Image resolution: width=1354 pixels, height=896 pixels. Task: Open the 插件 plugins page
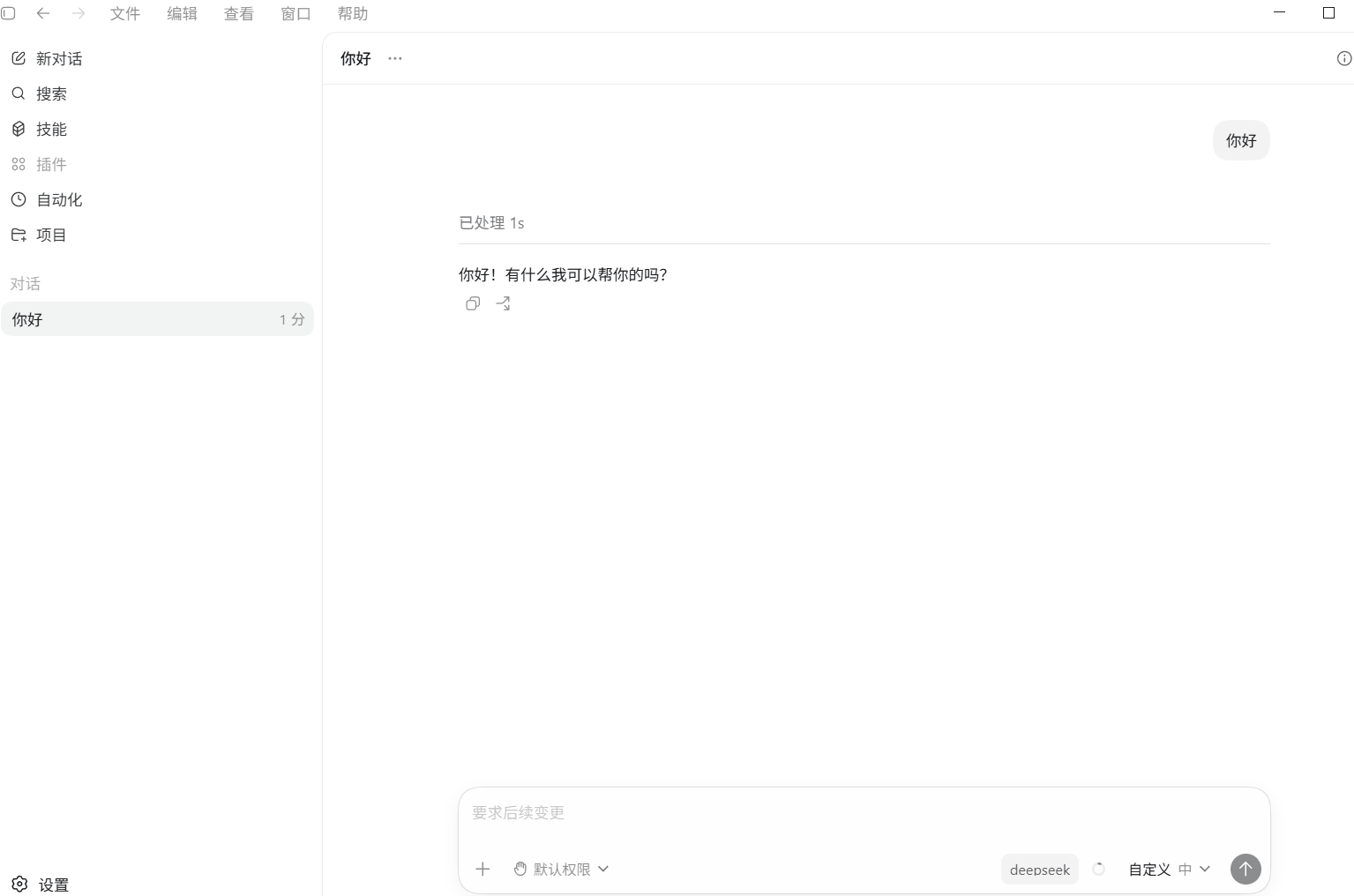tap(39, 164)
